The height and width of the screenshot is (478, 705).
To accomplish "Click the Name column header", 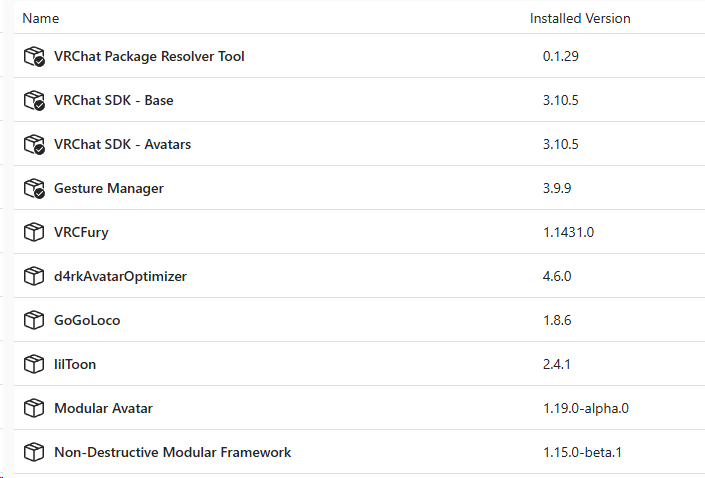I will pyautogui.click(x=40, y=18).
